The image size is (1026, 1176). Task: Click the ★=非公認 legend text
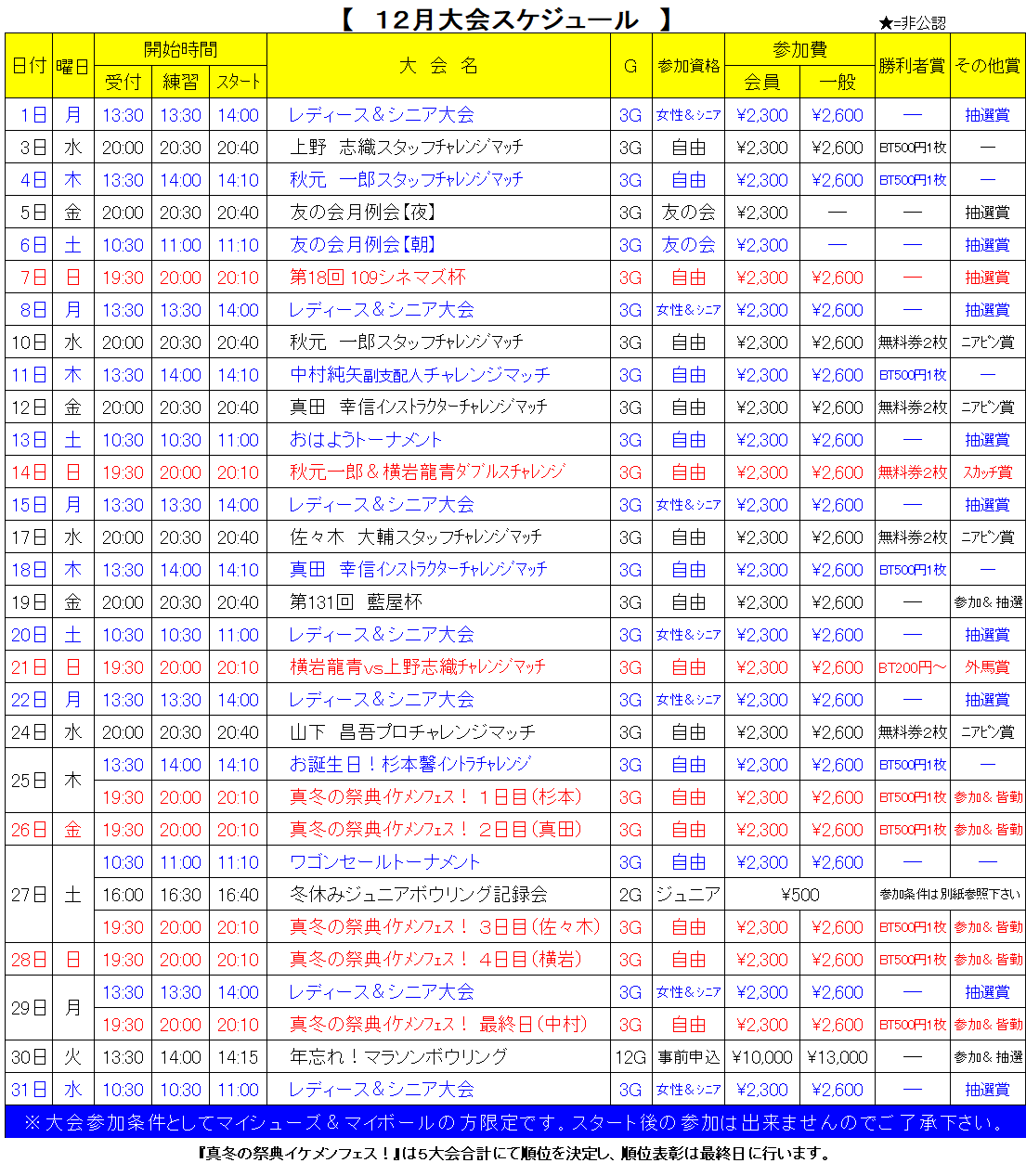[912, 23]
